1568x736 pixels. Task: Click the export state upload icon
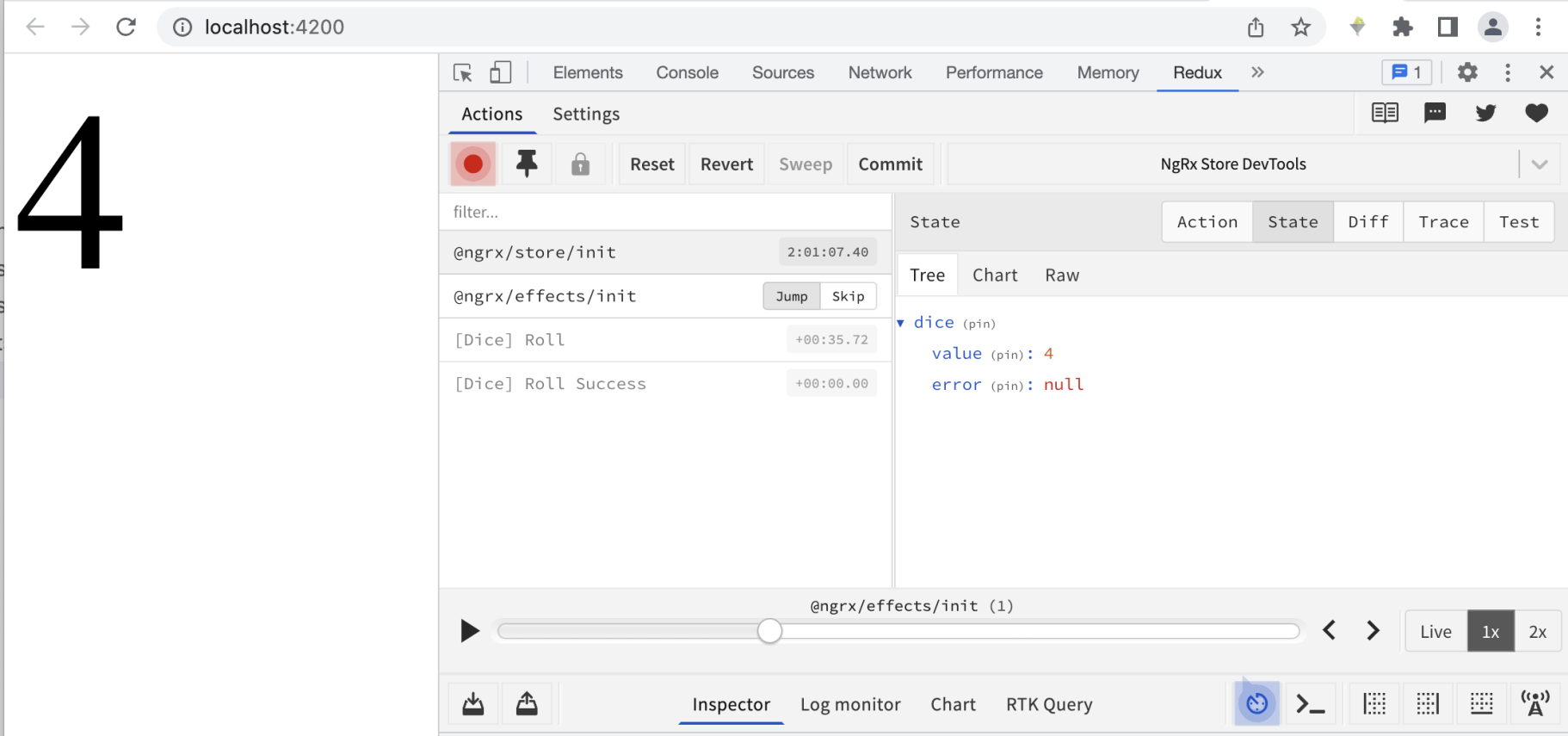pos(527,704)
